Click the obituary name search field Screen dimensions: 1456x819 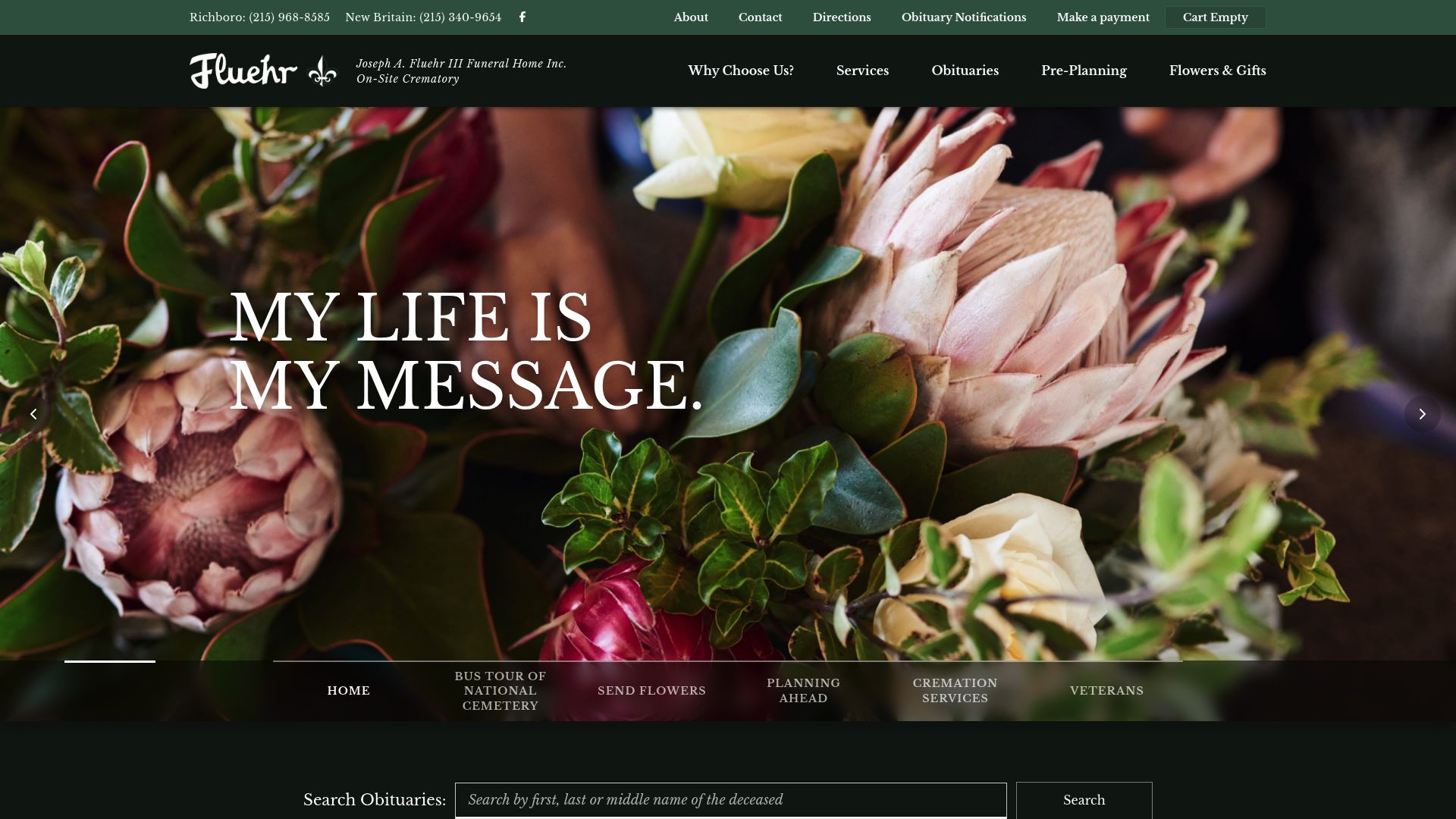point(730,799)
